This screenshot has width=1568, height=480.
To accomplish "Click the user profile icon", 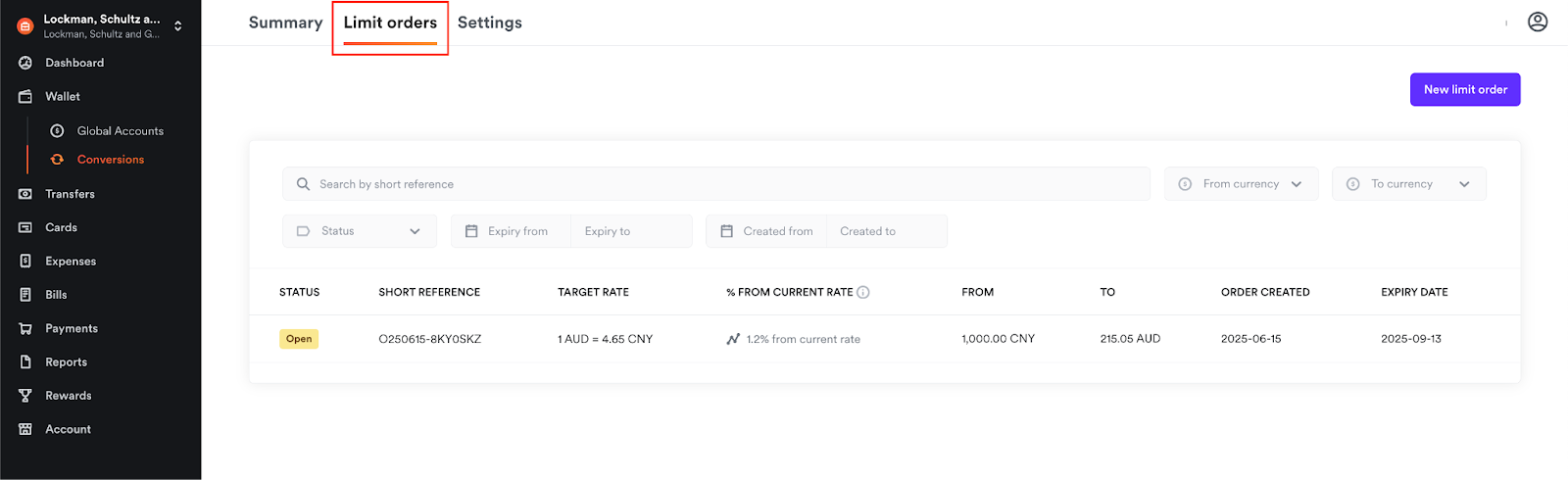I will tap(1537, 22).
